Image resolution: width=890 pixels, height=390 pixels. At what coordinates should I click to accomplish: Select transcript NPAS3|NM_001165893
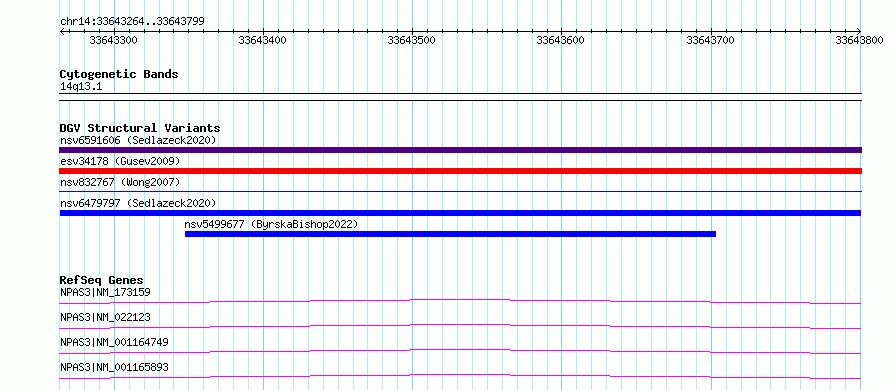[x=114, y=368]
